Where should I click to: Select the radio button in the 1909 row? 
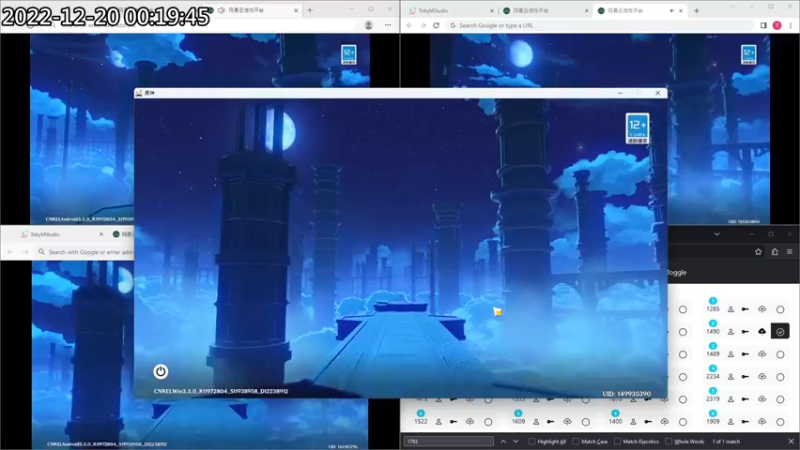(780, 421)
